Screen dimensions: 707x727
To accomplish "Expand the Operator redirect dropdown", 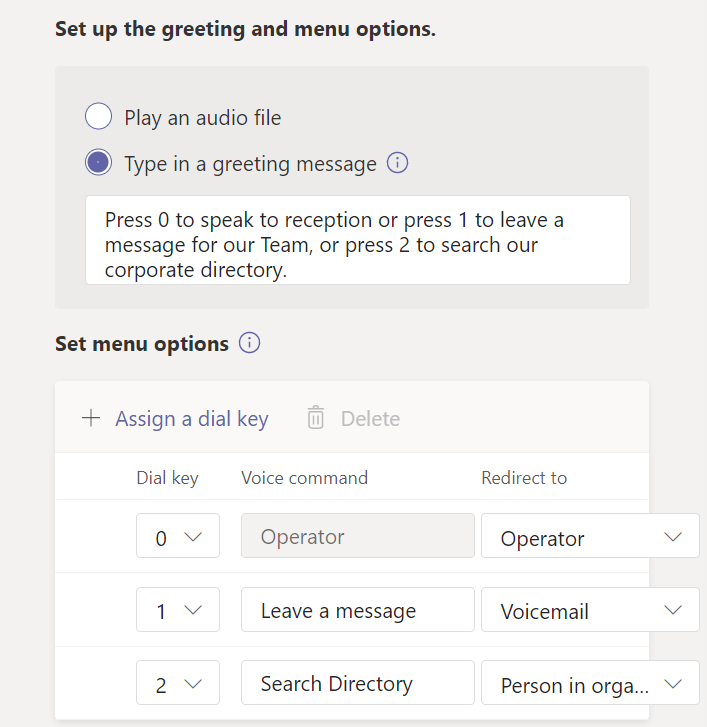I will (590, 538).
